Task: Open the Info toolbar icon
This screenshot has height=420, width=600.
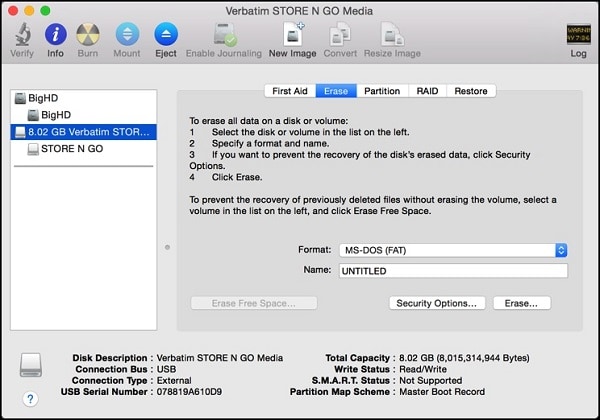Action: (55, 34)
